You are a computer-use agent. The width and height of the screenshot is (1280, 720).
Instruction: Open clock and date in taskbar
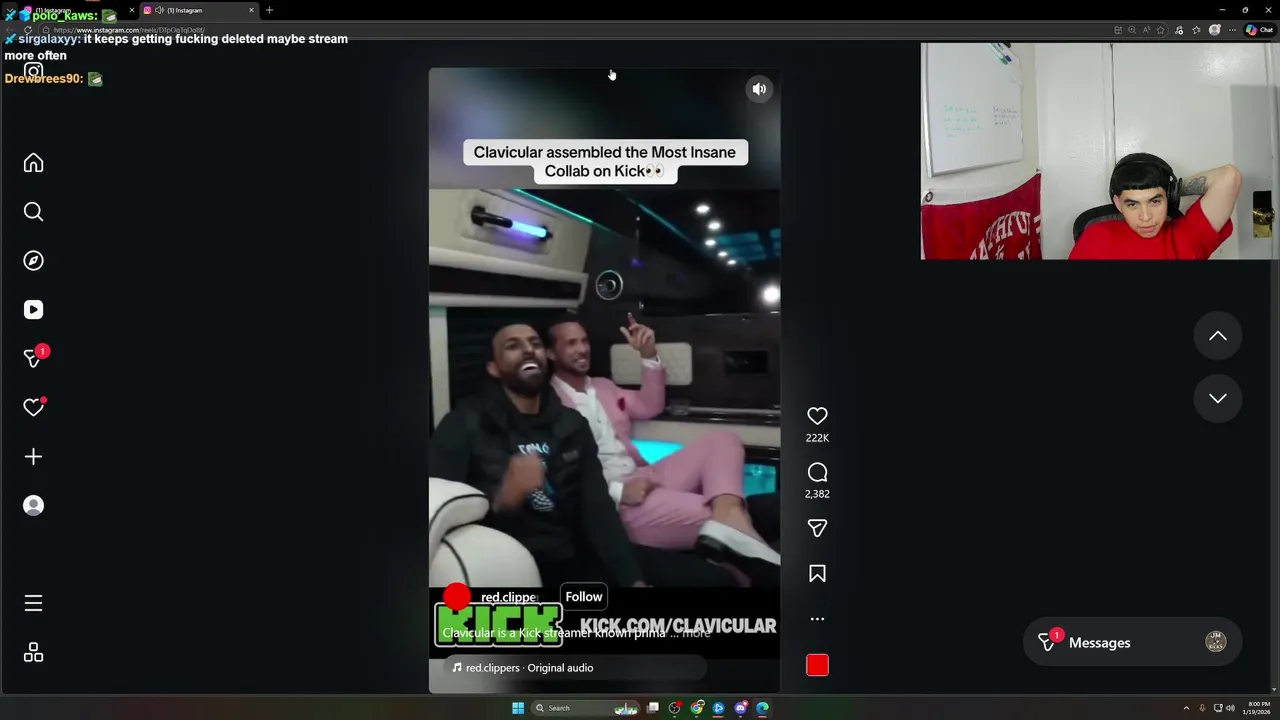tap(1259, 708)
